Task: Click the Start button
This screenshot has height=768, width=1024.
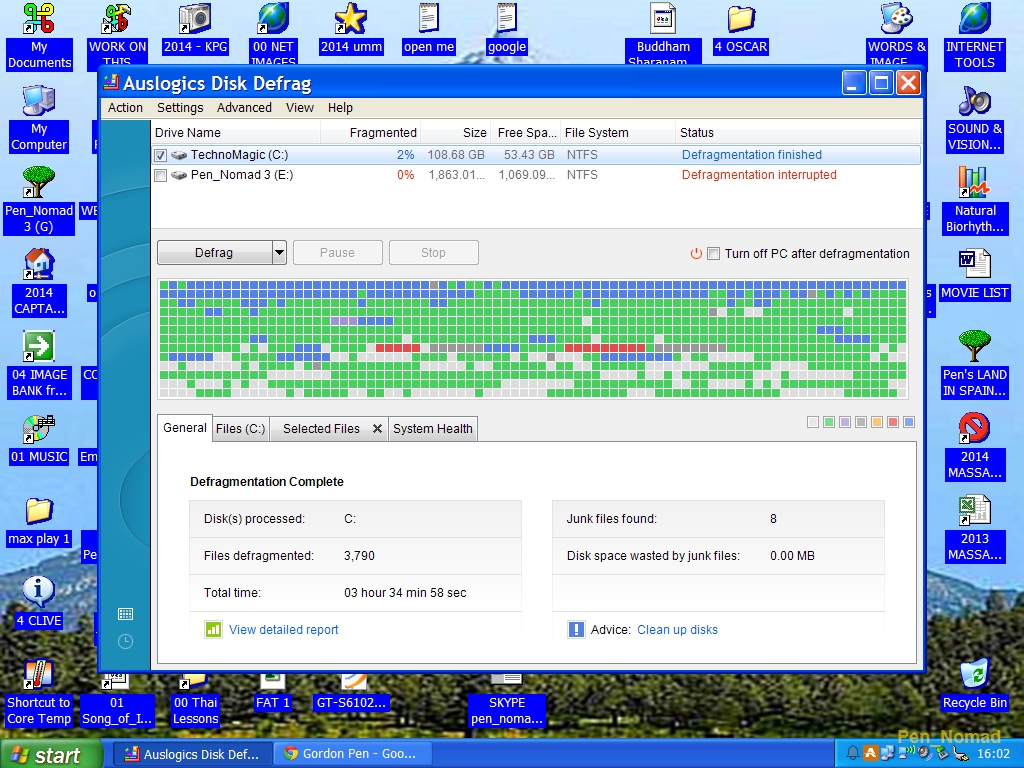Action: point(51,754)
